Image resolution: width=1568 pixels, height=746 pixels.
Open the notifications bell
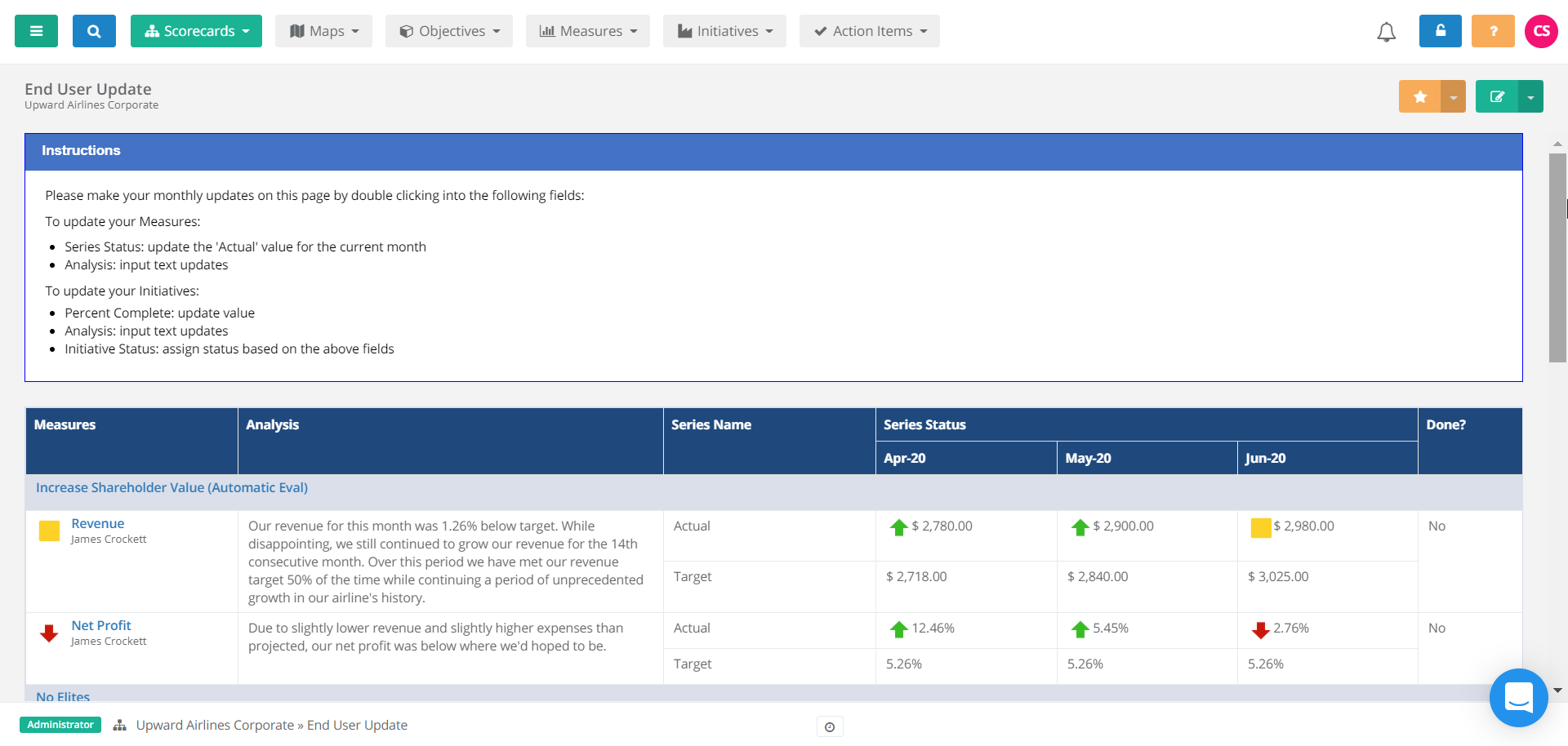[1386, 32]
